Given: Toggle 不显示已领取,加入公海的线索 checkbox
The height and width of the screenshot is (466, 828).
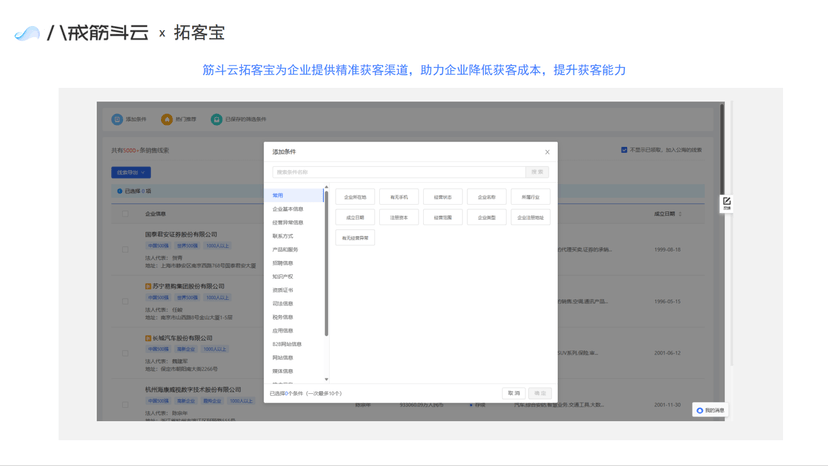Looking at the screenshot, I should [624, 150].
